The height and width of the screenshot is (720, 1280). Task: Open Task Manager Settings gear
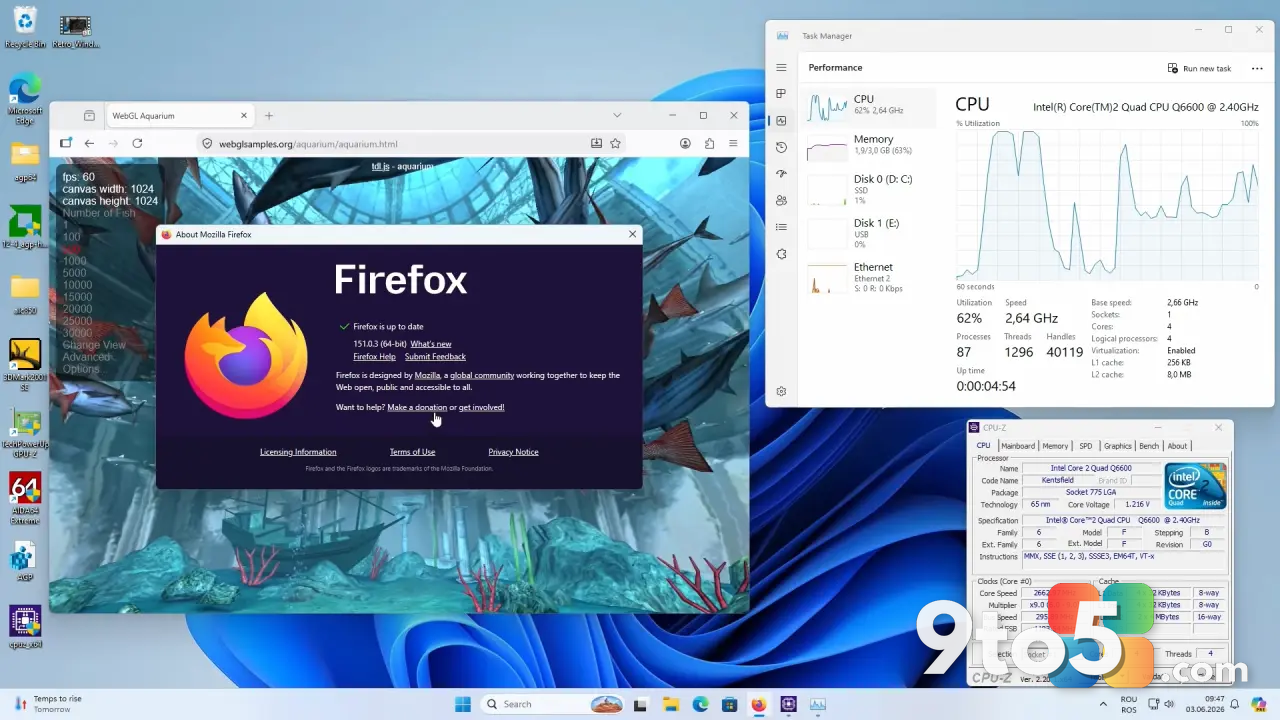pos(781,391)
